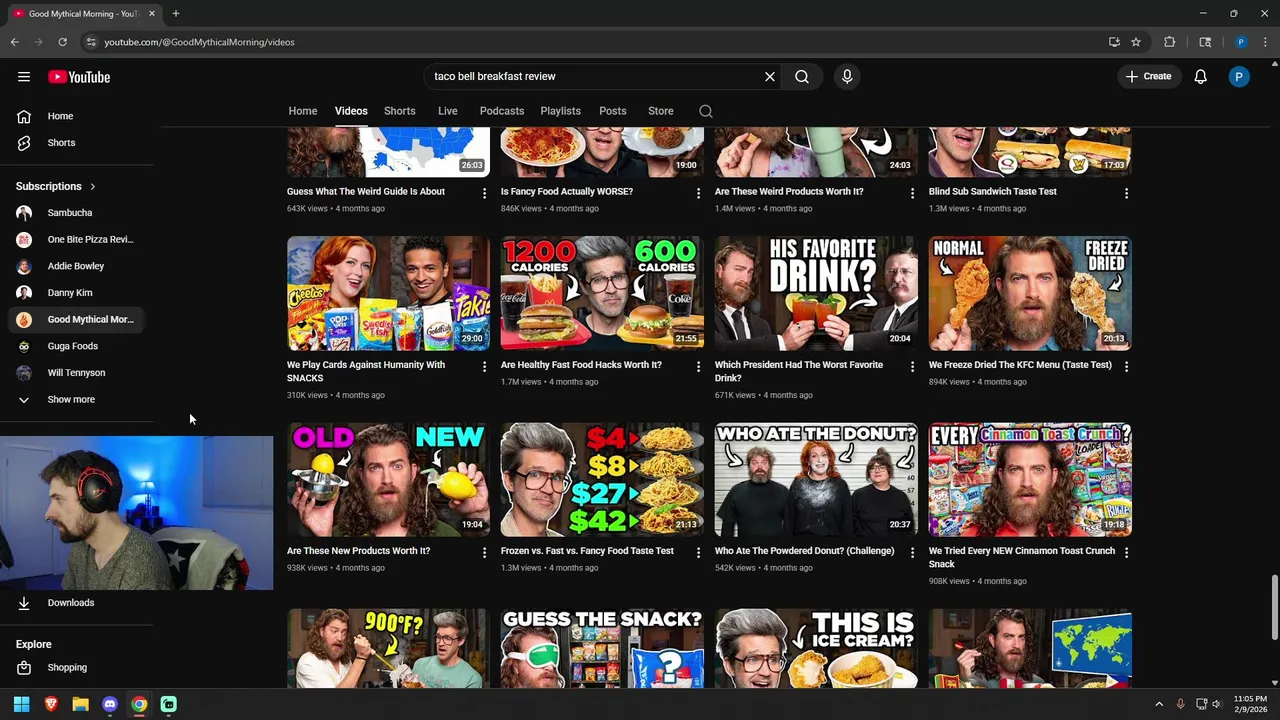Viewport: 1280px width, 720px height.
Task: Open Shopping under Explore
Action: [77, 668]
